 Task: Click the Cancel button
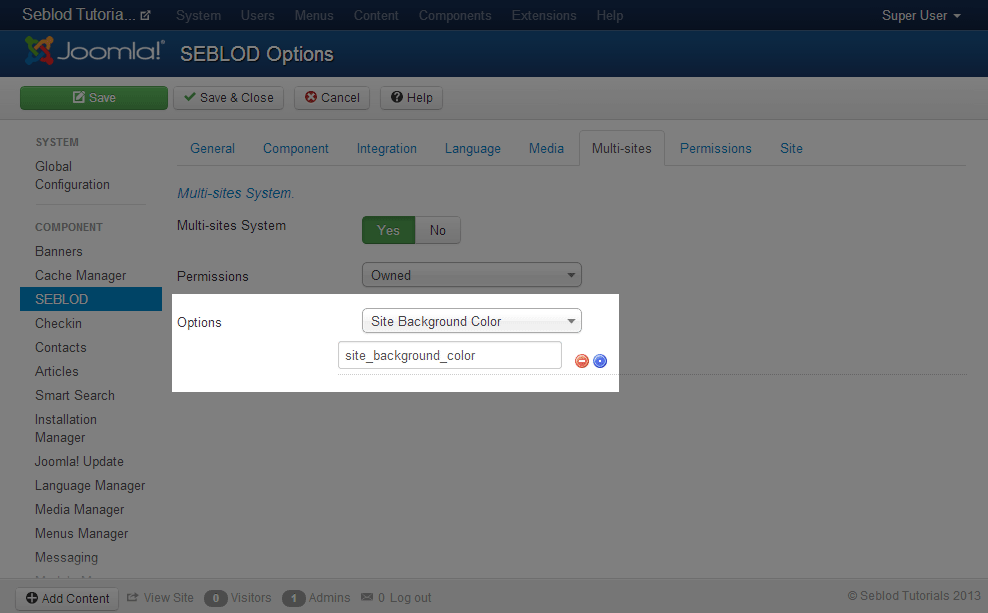pos(332,98)
